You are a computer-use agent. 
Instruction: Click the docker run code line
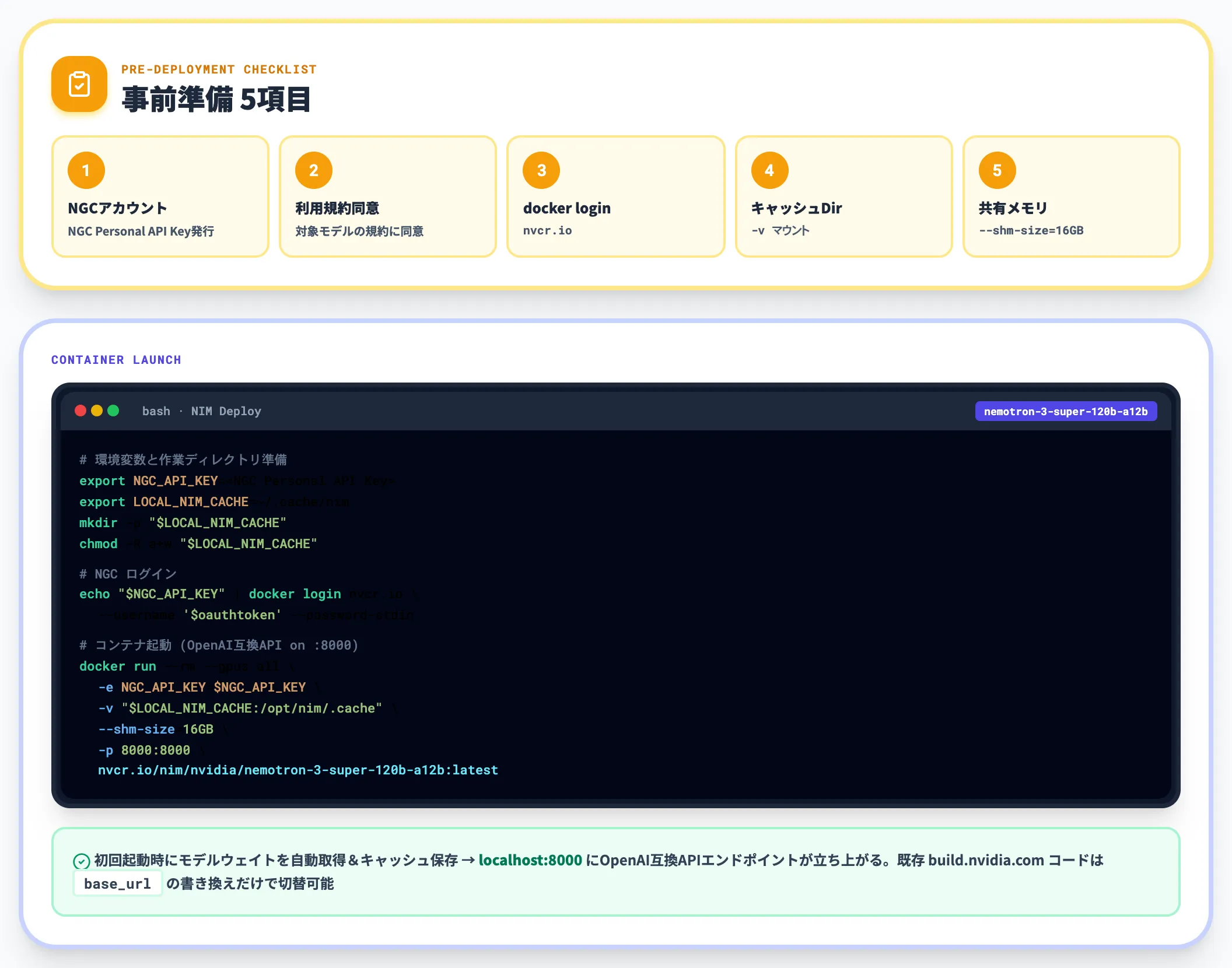click(x=187, y=666)
